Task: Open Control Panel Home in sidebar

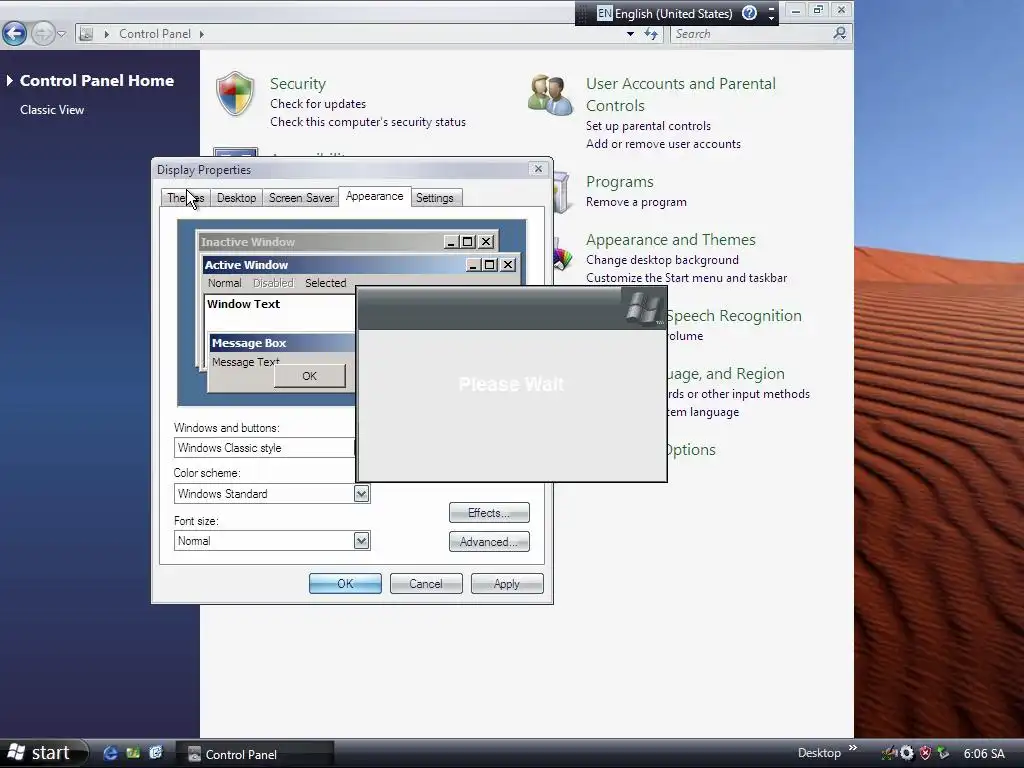Action: (x=97, y=80)
